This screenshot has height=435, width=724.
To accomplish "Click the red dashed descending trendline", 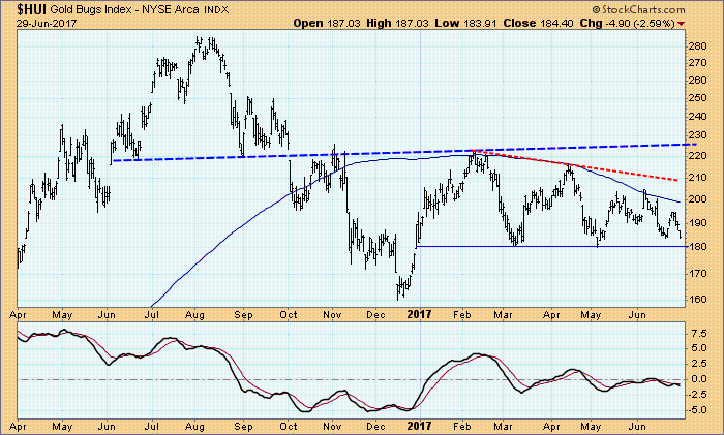I will [x=600, y=168].
